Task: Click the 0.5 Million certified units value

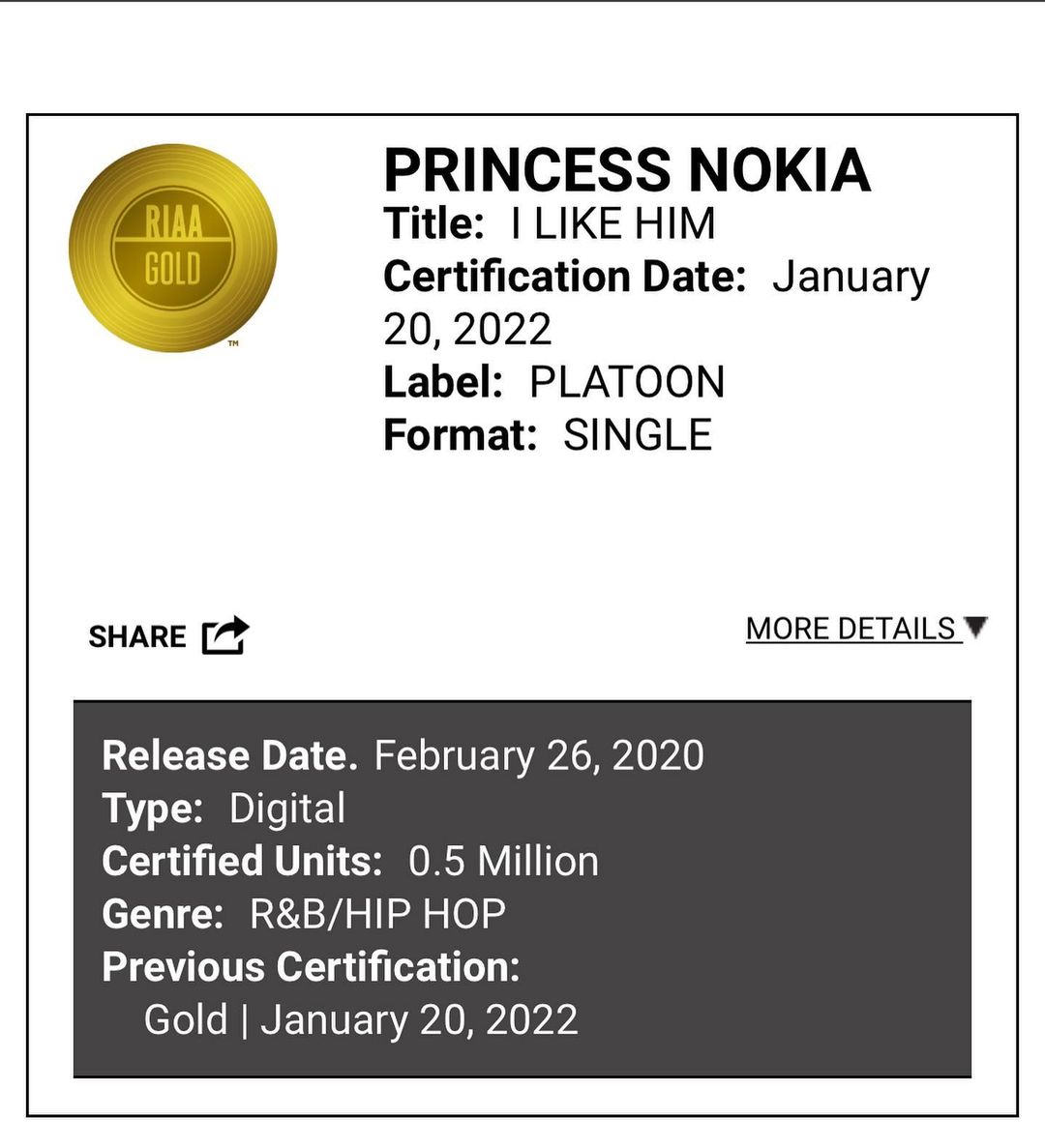Action: point(503,861)
